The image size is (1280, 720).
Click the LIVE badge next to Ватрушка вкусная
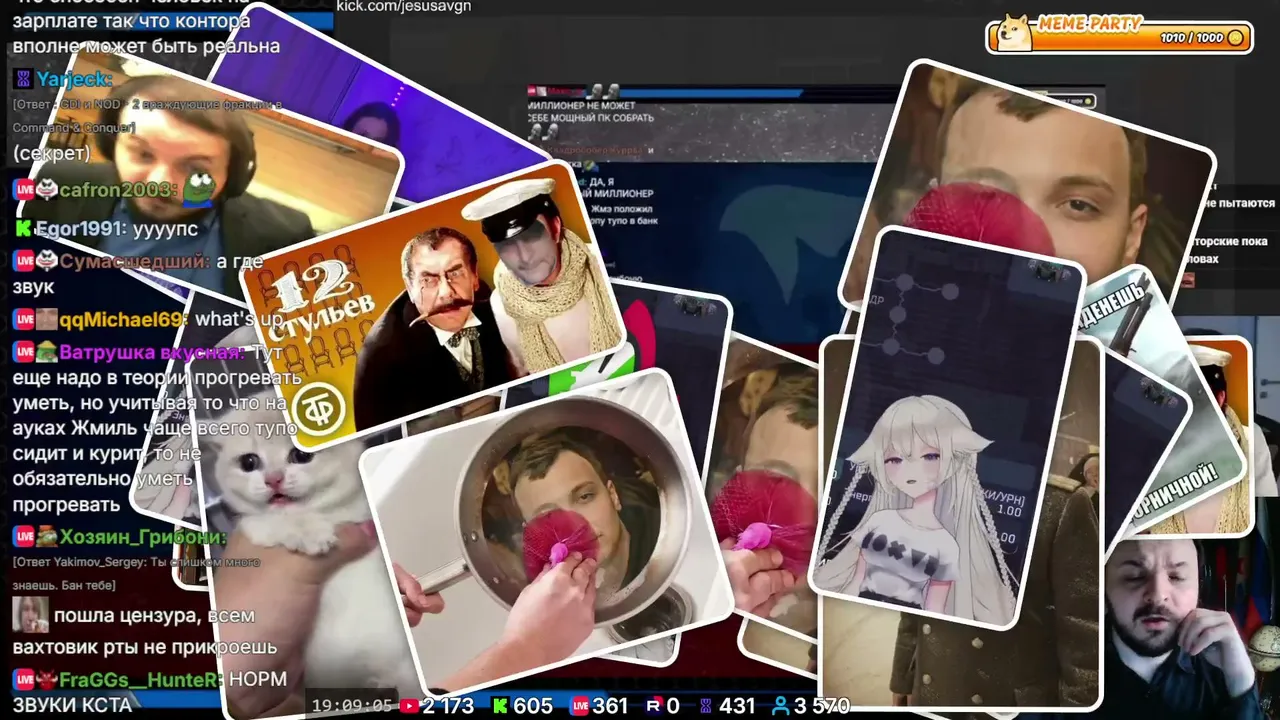click(23, 352)
